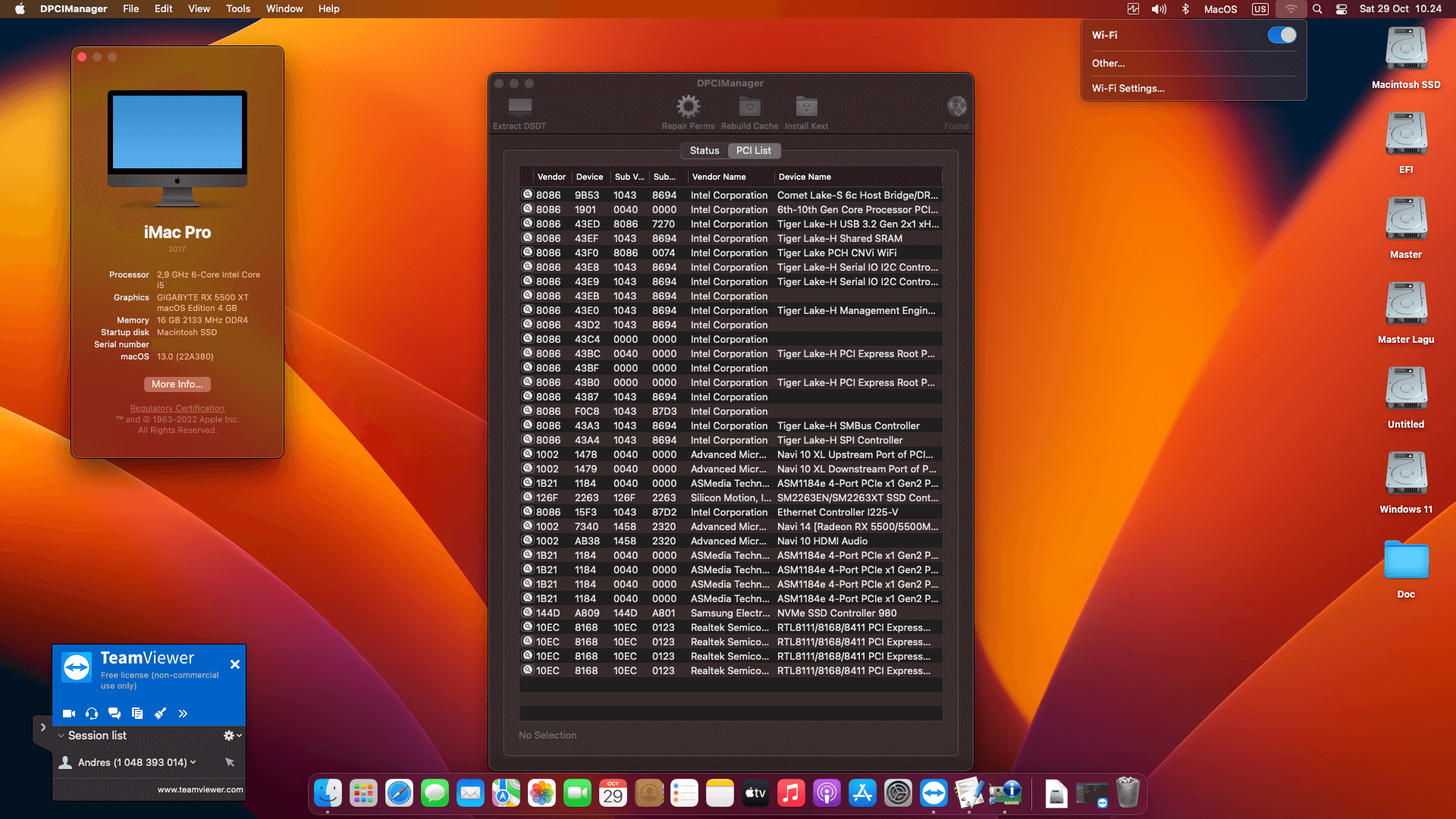
Task: Open Messages from the Dock
Action: [x=435, y=793]
